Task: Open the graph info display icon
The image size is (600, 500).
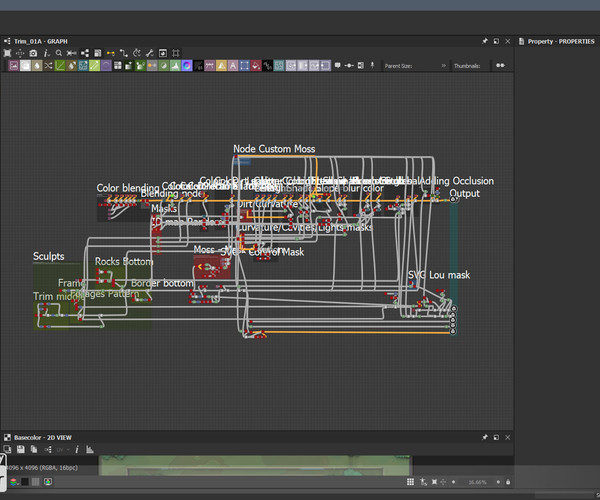Action: pyautogui.click(x=46, y=53)
